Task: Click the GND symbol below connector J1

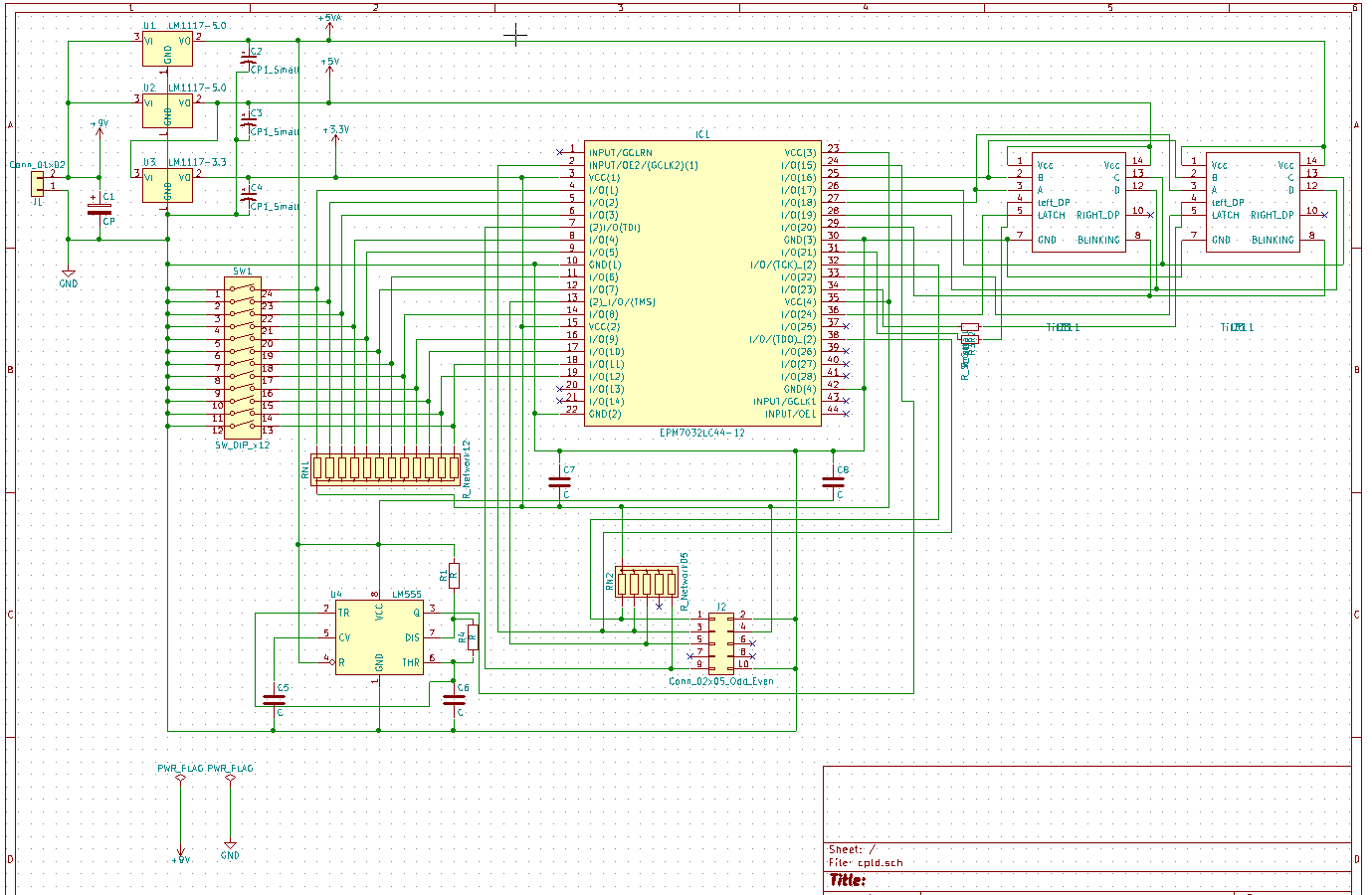Action: pos(68,278)
